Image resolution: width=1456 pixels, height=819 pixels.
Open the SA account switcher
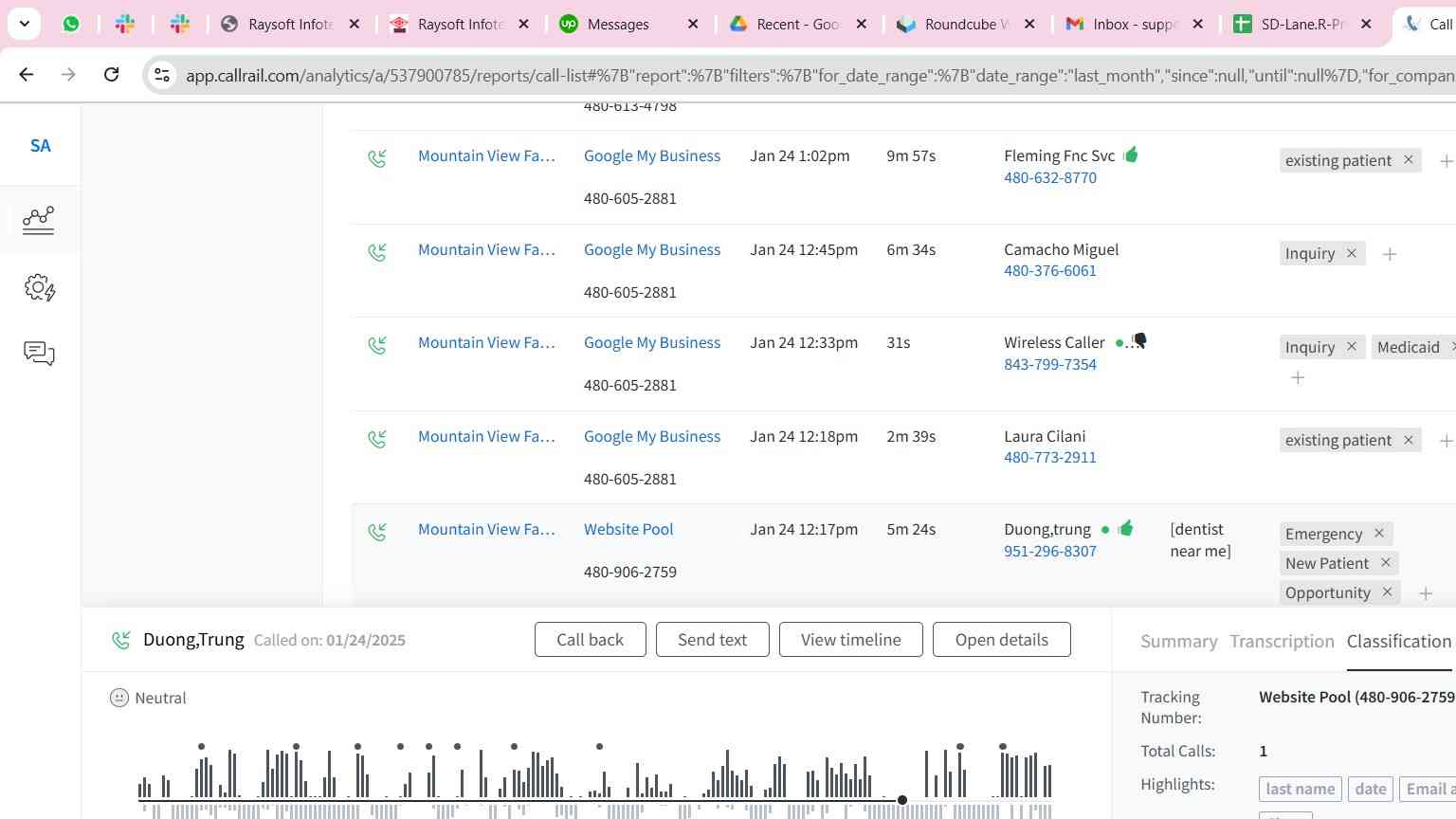pyautogui.click(x=40, y=146)
